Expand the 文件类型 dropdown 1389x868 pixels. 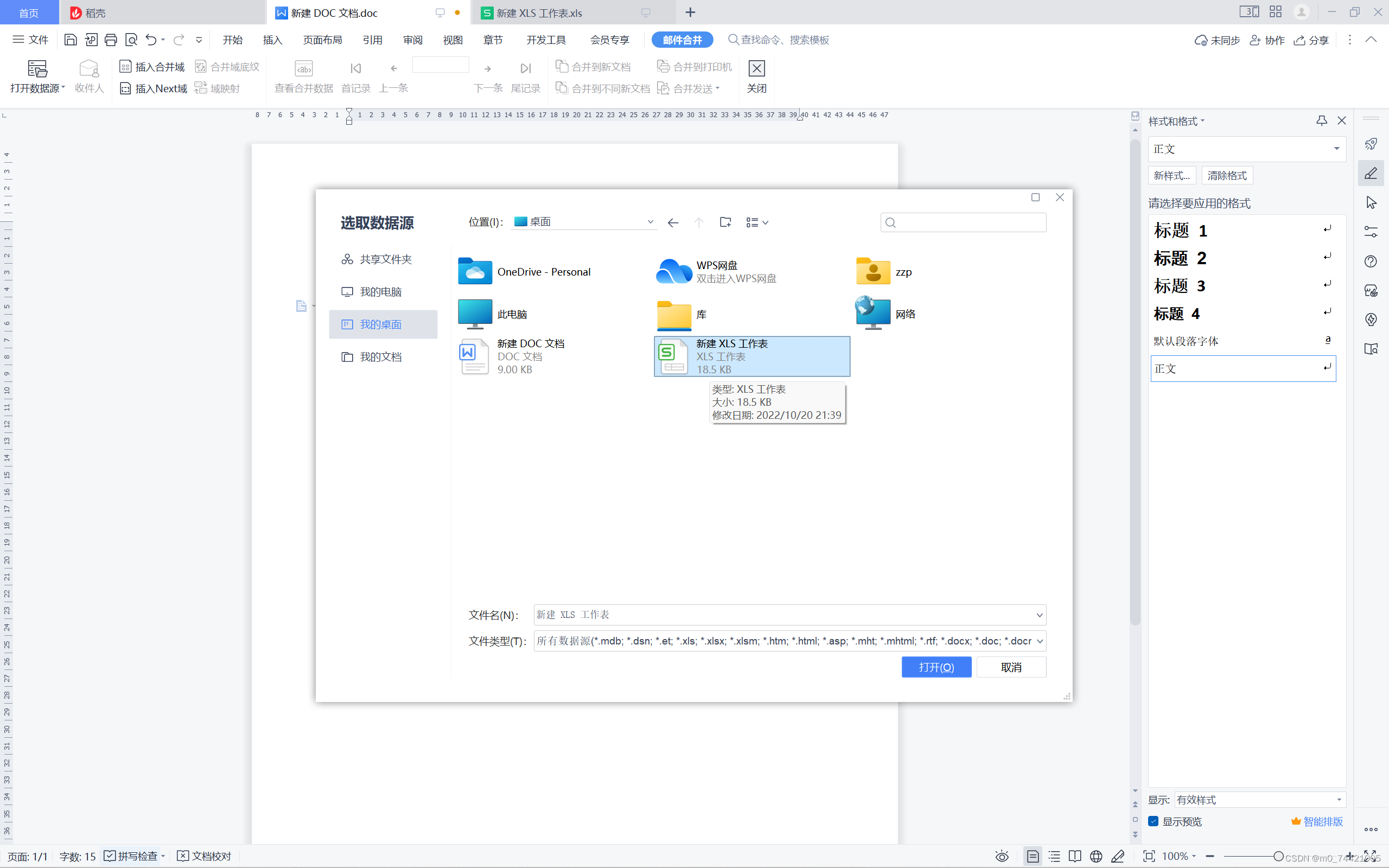(1040, 641)
